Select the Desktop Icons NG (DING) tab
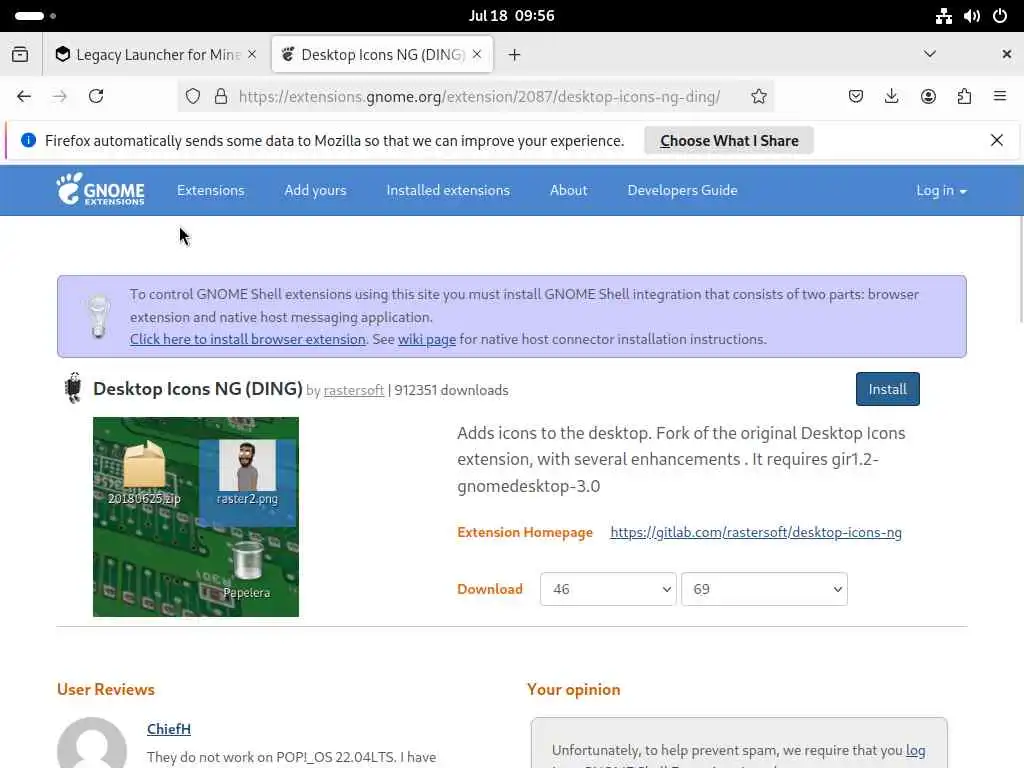This screenshot has width=1024, height=768. coord(383,54)
